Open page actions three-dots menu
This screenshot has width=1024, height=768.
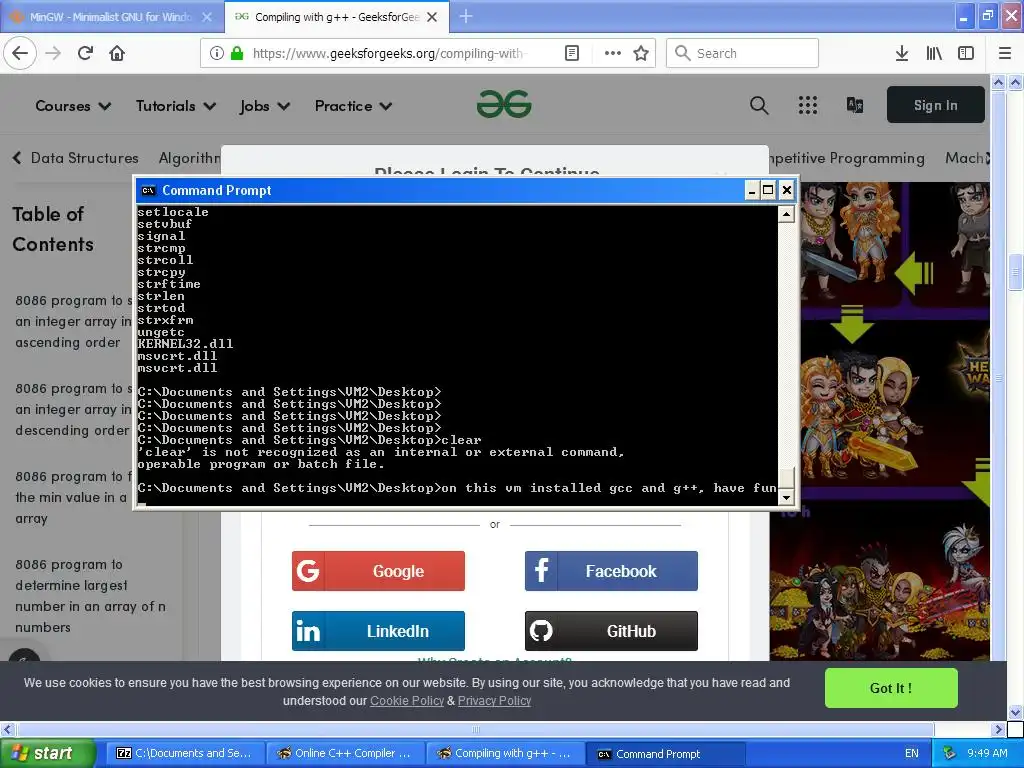pyautogui.click(x=613, y=53)
